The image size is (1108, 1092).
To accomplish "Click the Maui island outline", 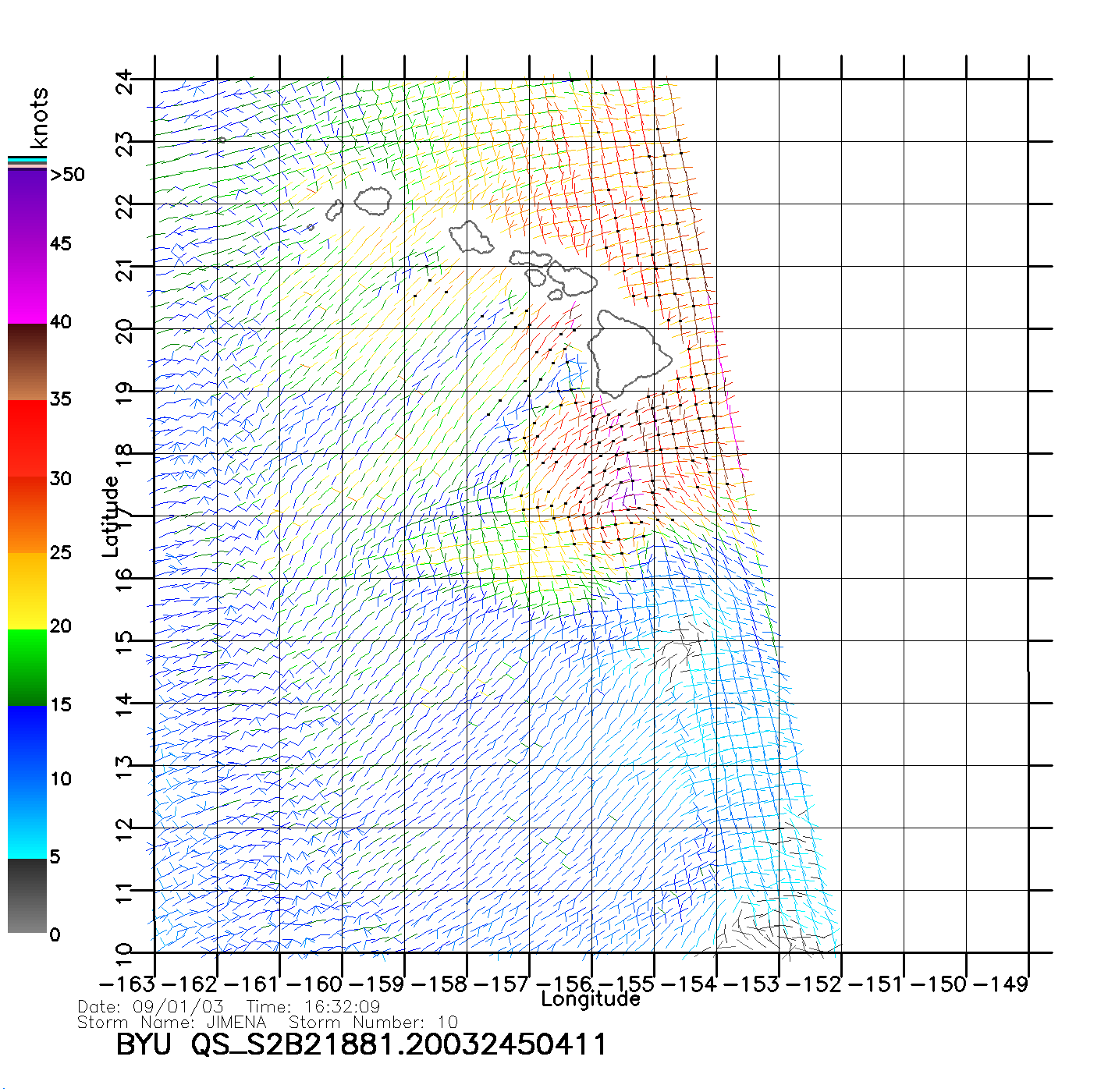I will pos(574,278).
